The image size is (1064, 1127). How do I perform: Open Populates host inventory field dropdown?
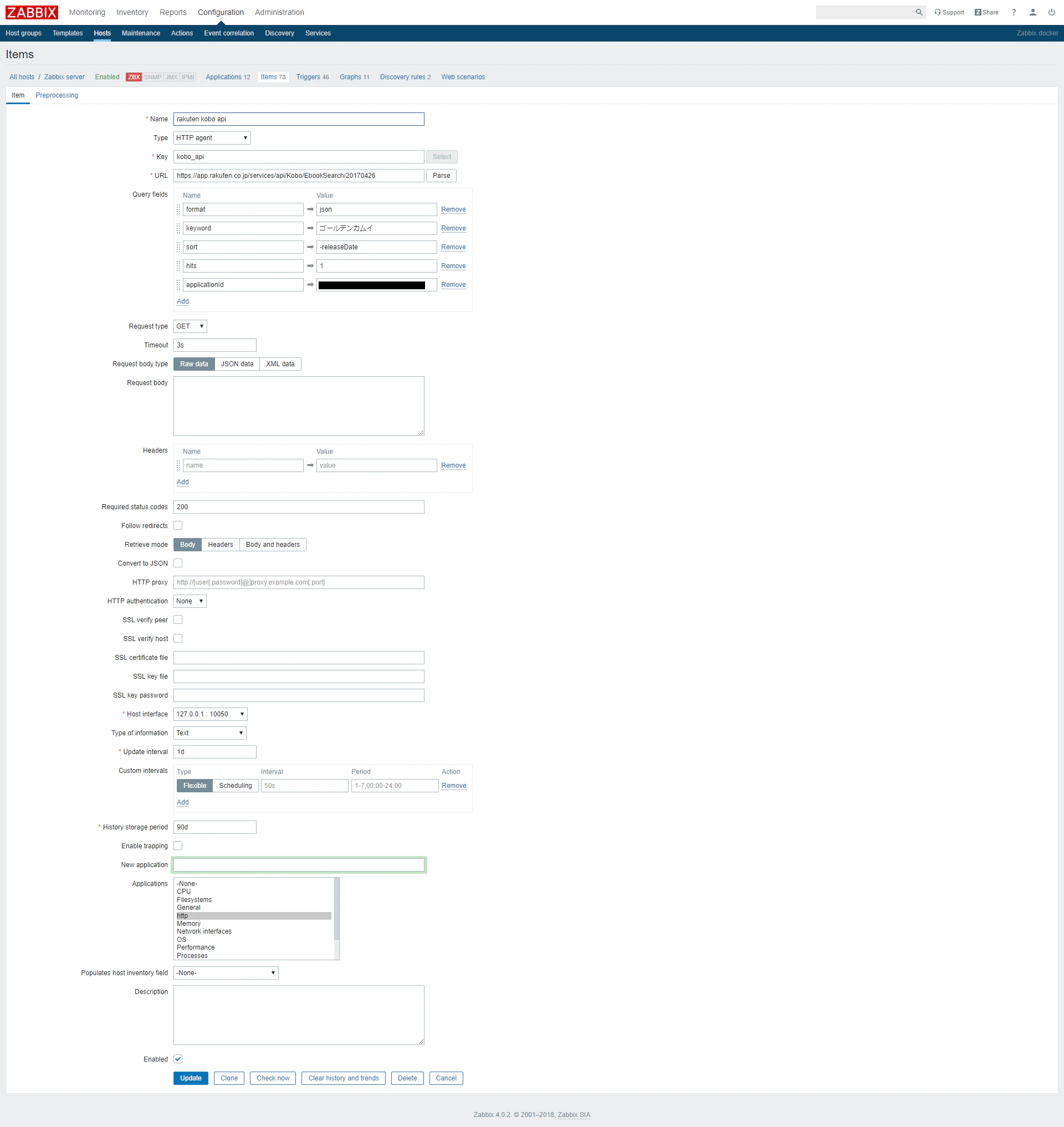[226, 973]
